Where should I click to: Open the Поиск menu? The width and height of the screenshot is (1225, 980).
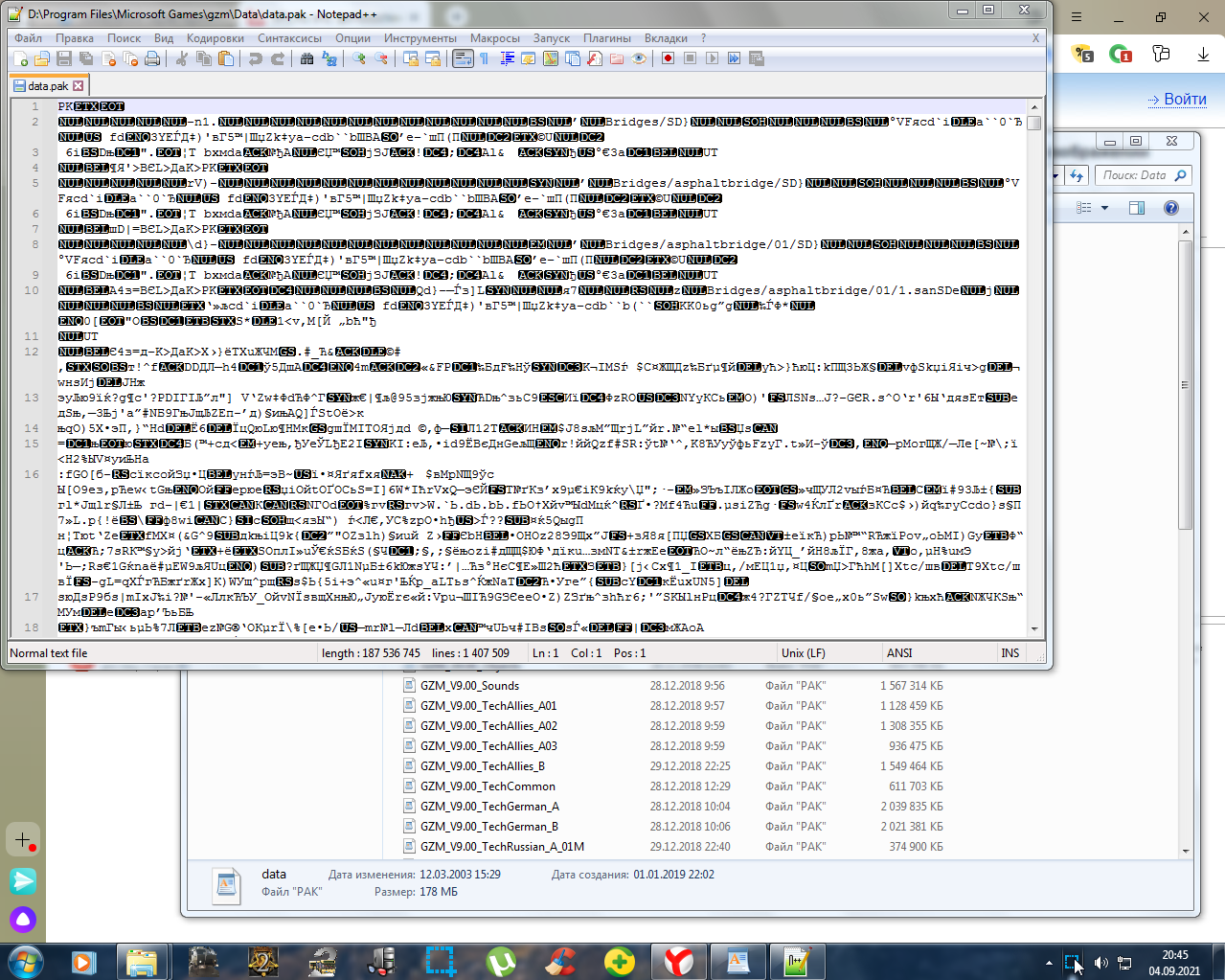pos(125,38)
